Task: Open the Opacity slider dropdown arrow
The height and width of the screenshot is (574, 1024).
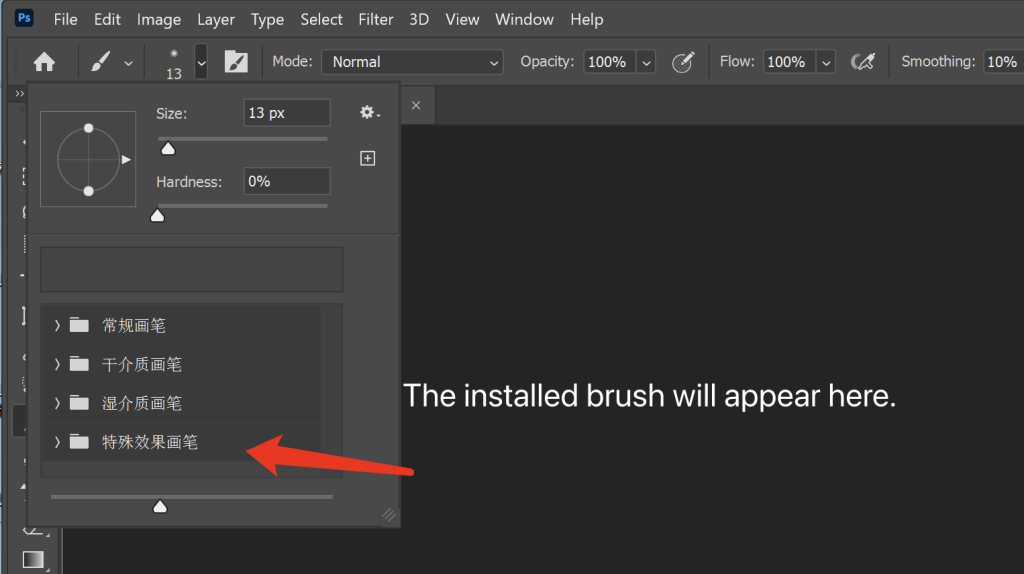Action: click(x=646, y=63)
